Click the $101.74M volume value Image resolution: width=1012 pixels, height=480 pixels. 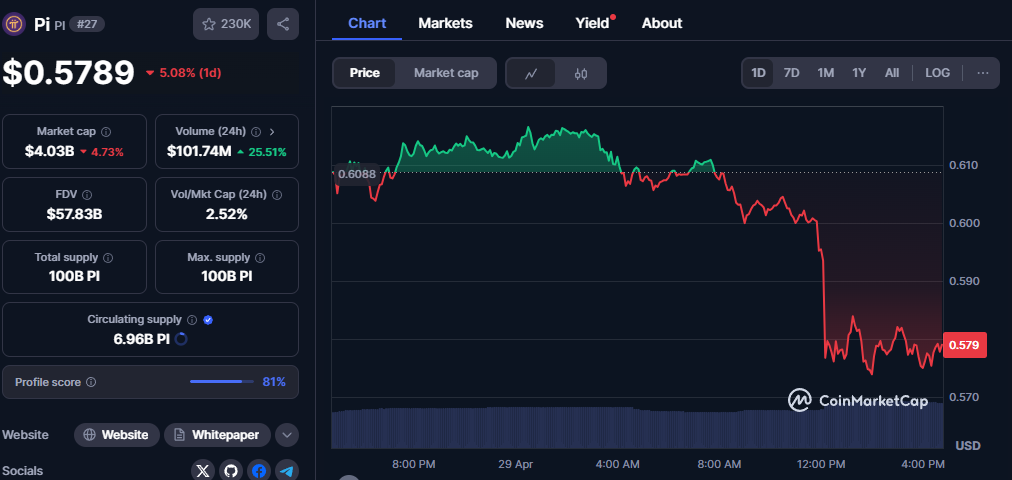click(x=199, y=152)
